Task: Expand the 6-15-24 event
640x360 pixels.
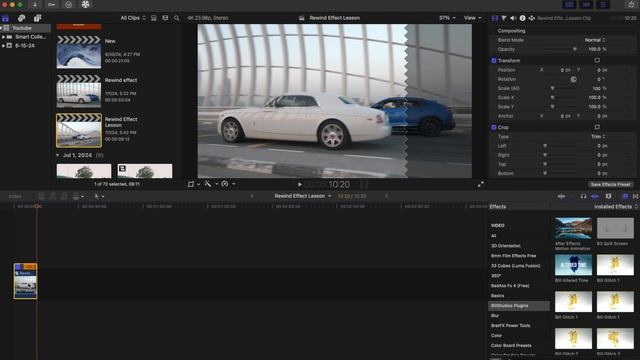Action: tap(4, 46)
